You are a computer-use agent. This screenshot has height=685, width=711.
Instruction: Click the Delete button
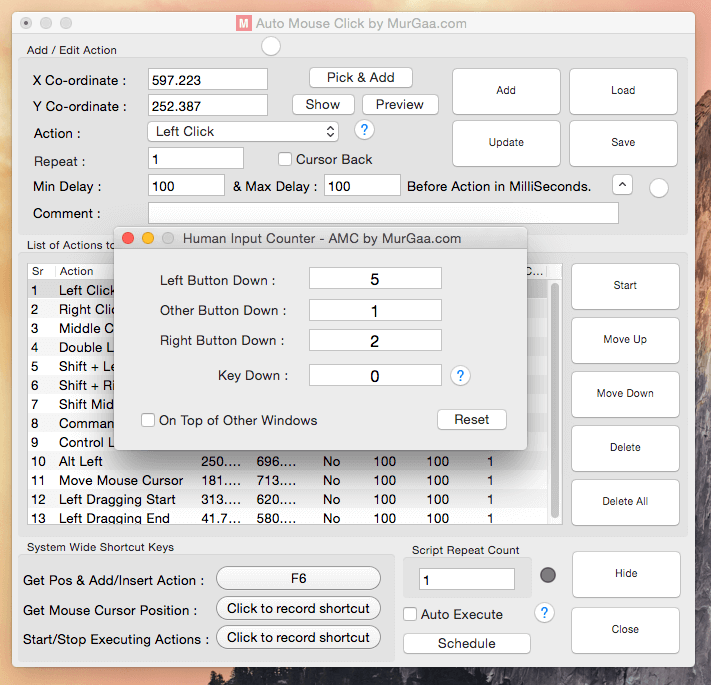(x=625, y=447)
